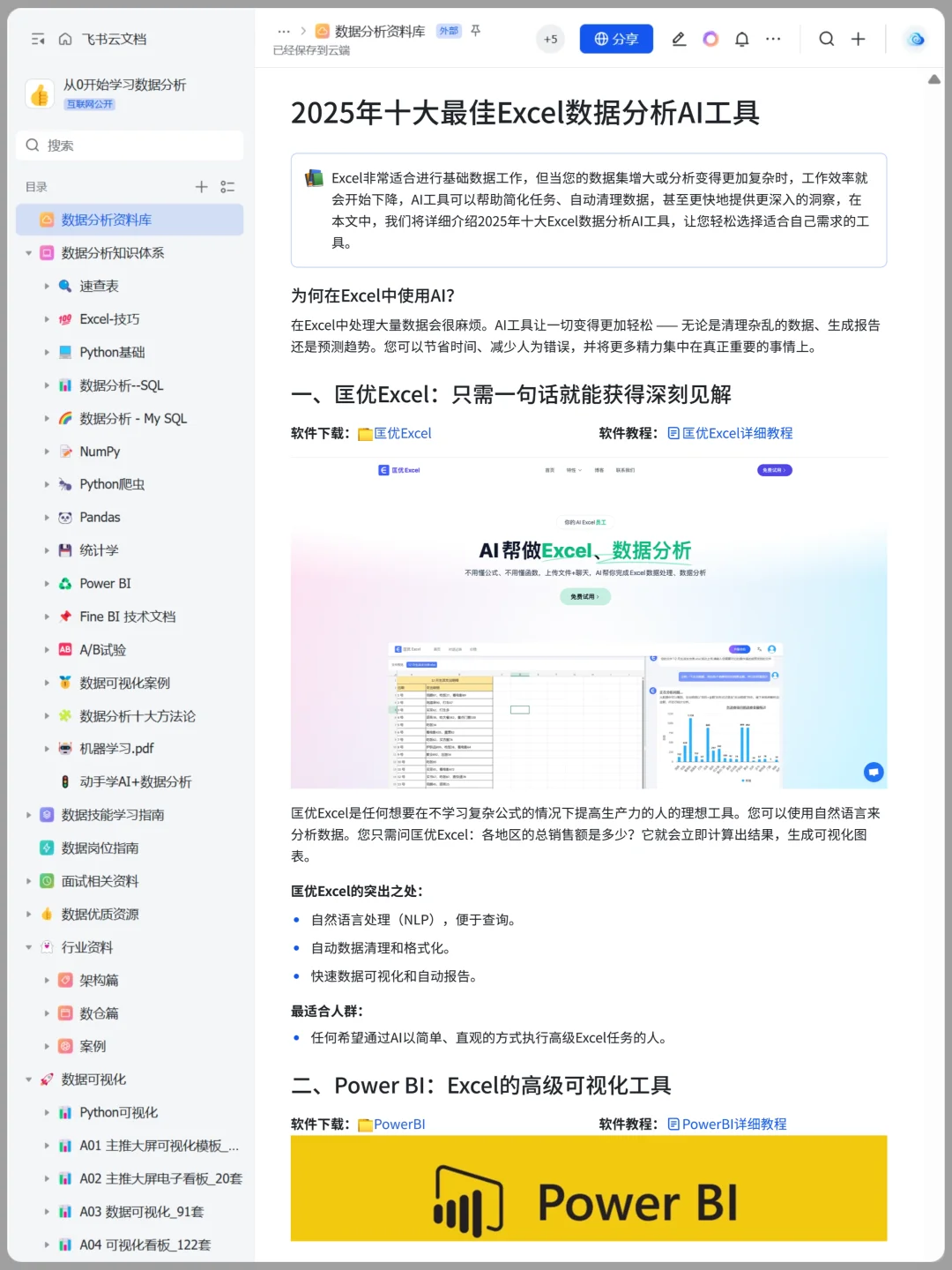Click the thumbs-up wiki space icon
Image resolution: width=952 pixels, height=1270 pixels.
coord(40,94)
